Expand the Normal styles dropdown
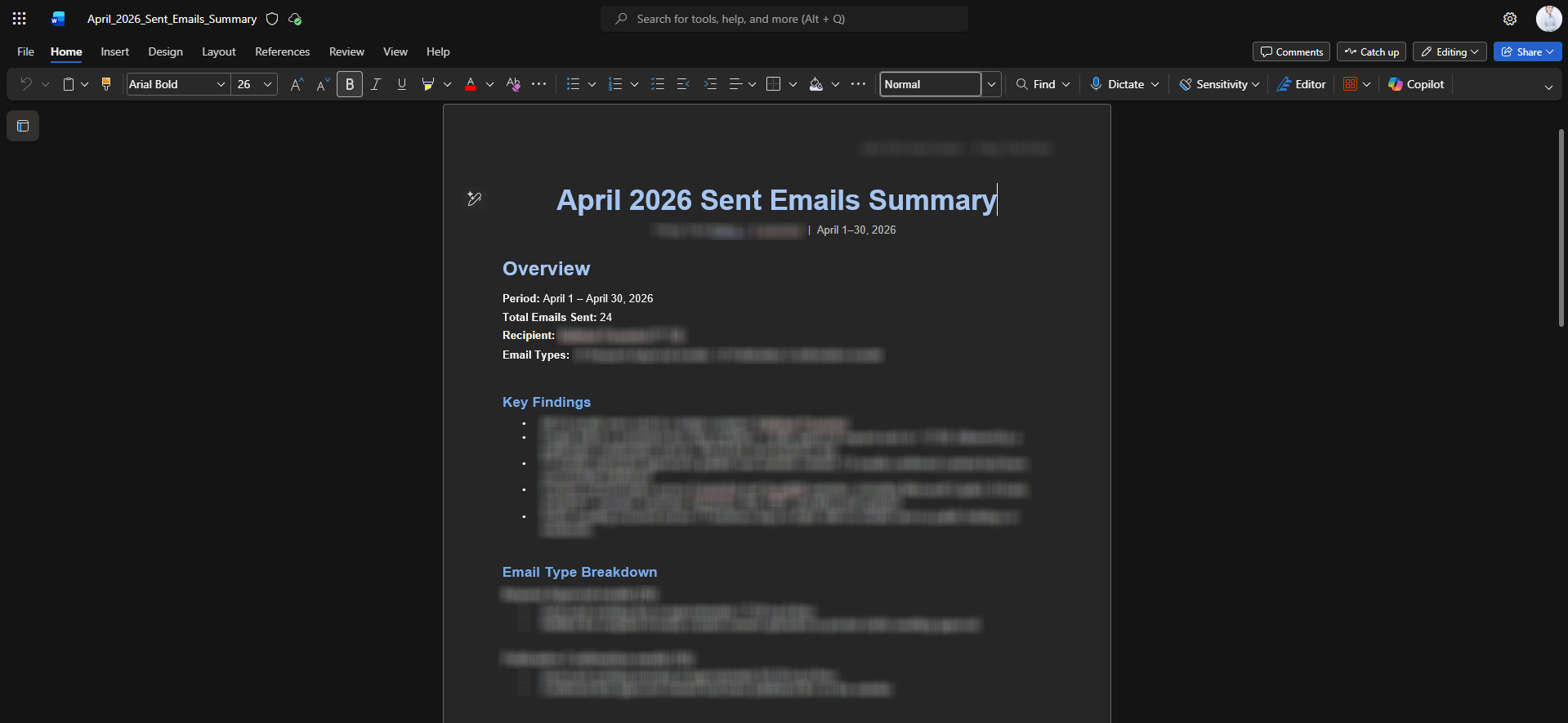 991,84
